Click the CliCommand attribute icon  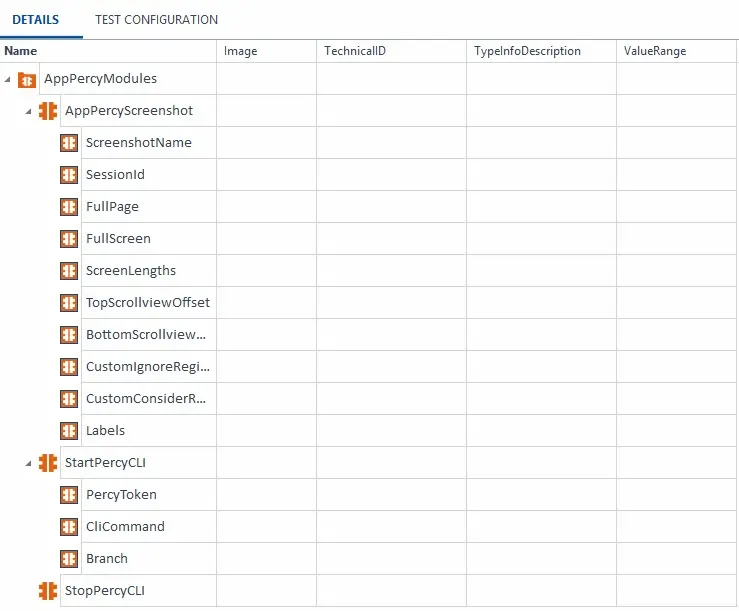[69, 527]
